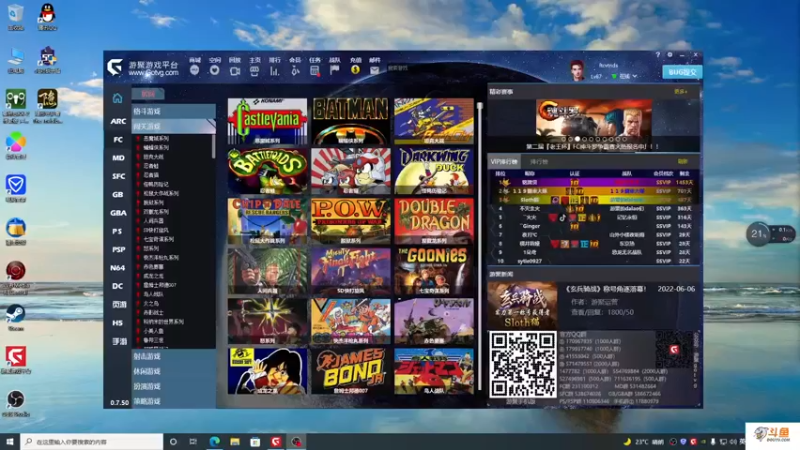Select the first banner carousel dot

[x=564, y=139]
